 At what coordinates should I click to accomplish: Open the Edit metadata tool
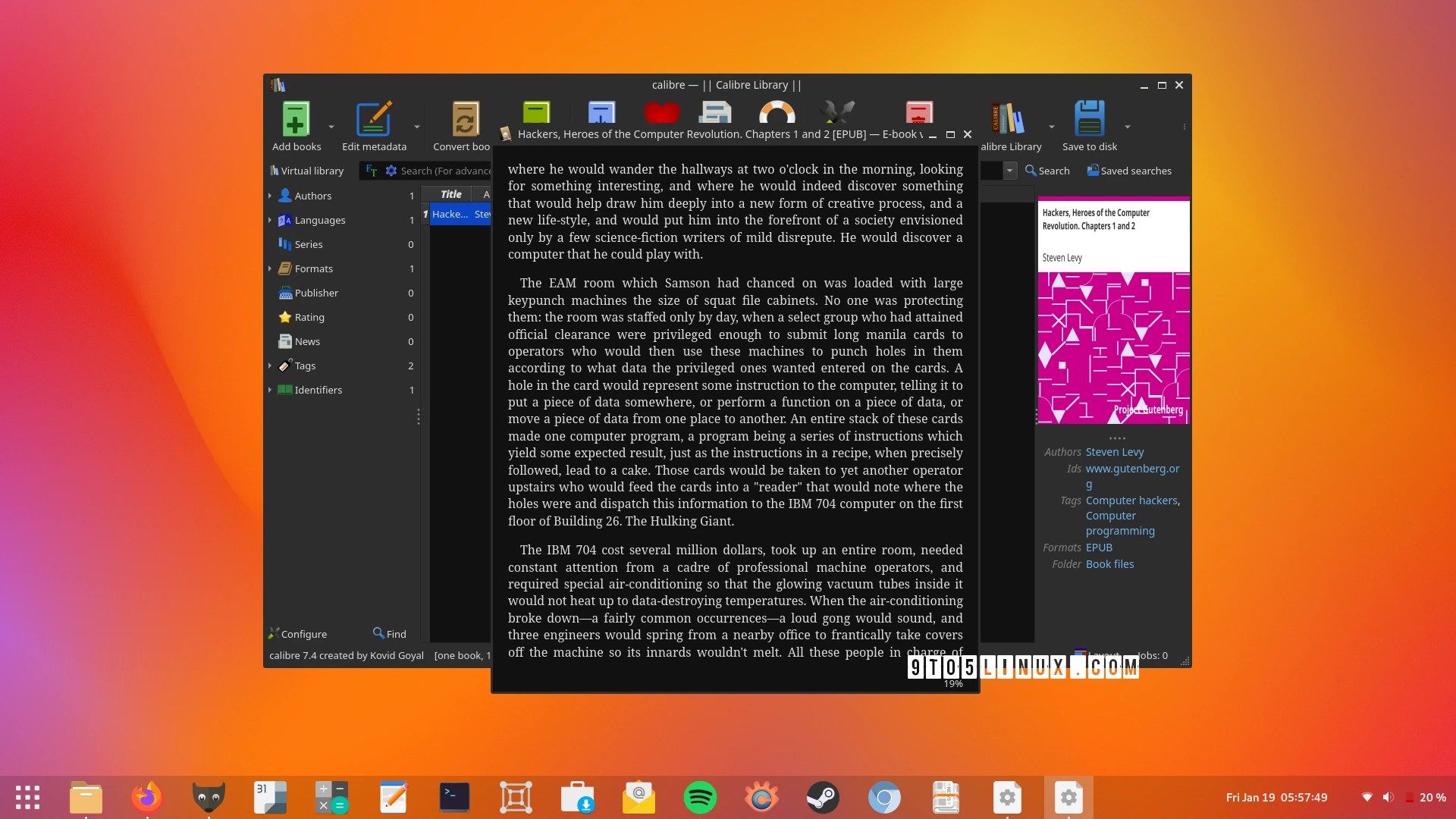click(x=373, y=119)
